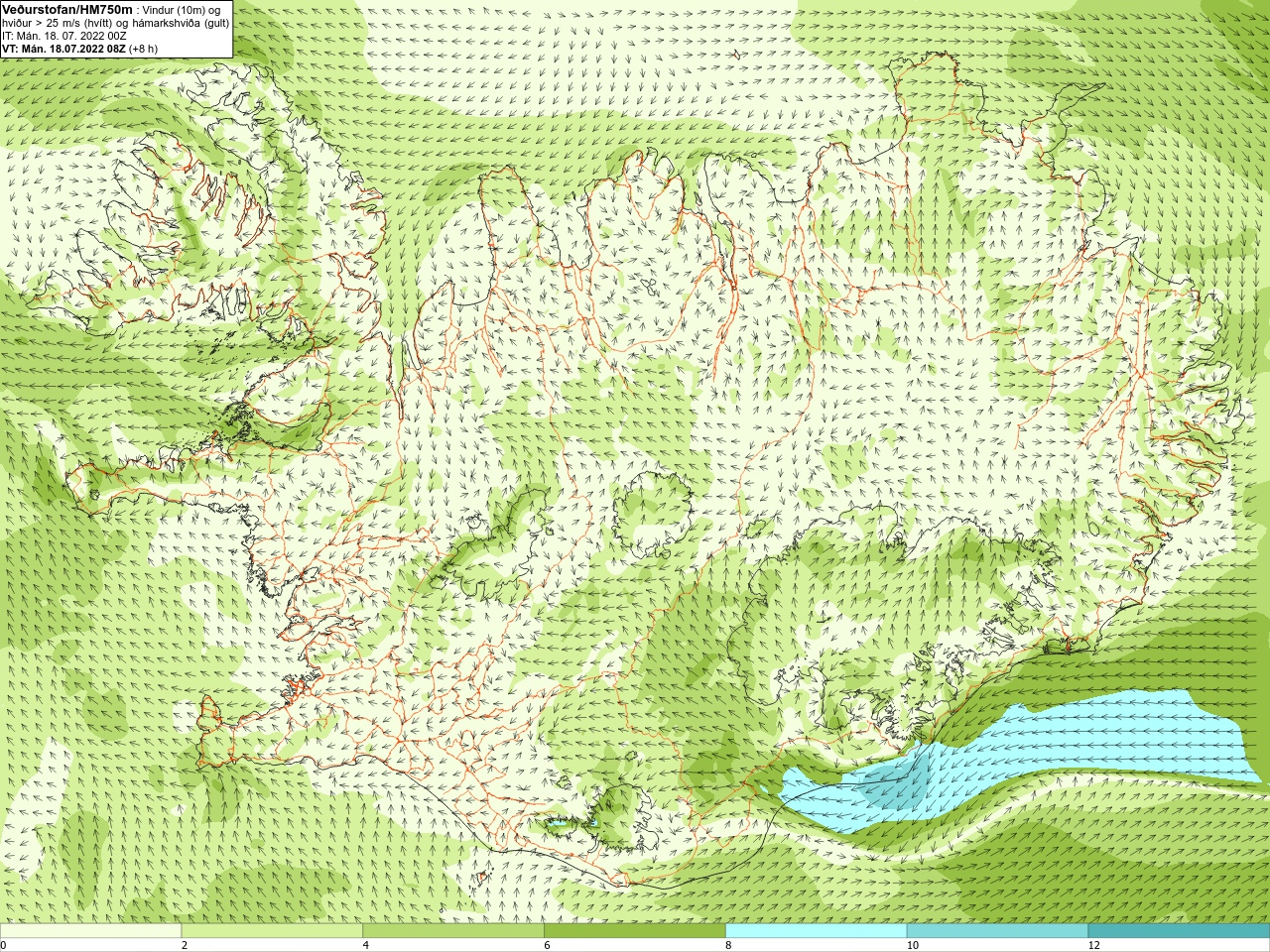Click the medium green 4–6 m/s legend swatch

(x=453, y=931)
